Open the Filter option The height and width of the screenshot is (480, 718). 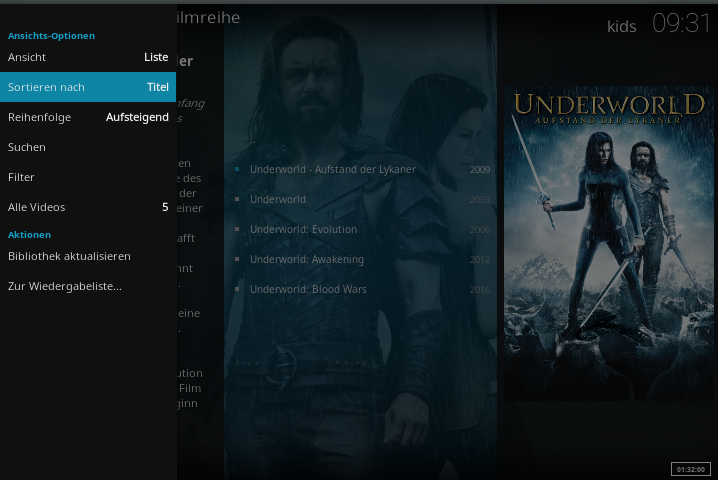(88, 177)
